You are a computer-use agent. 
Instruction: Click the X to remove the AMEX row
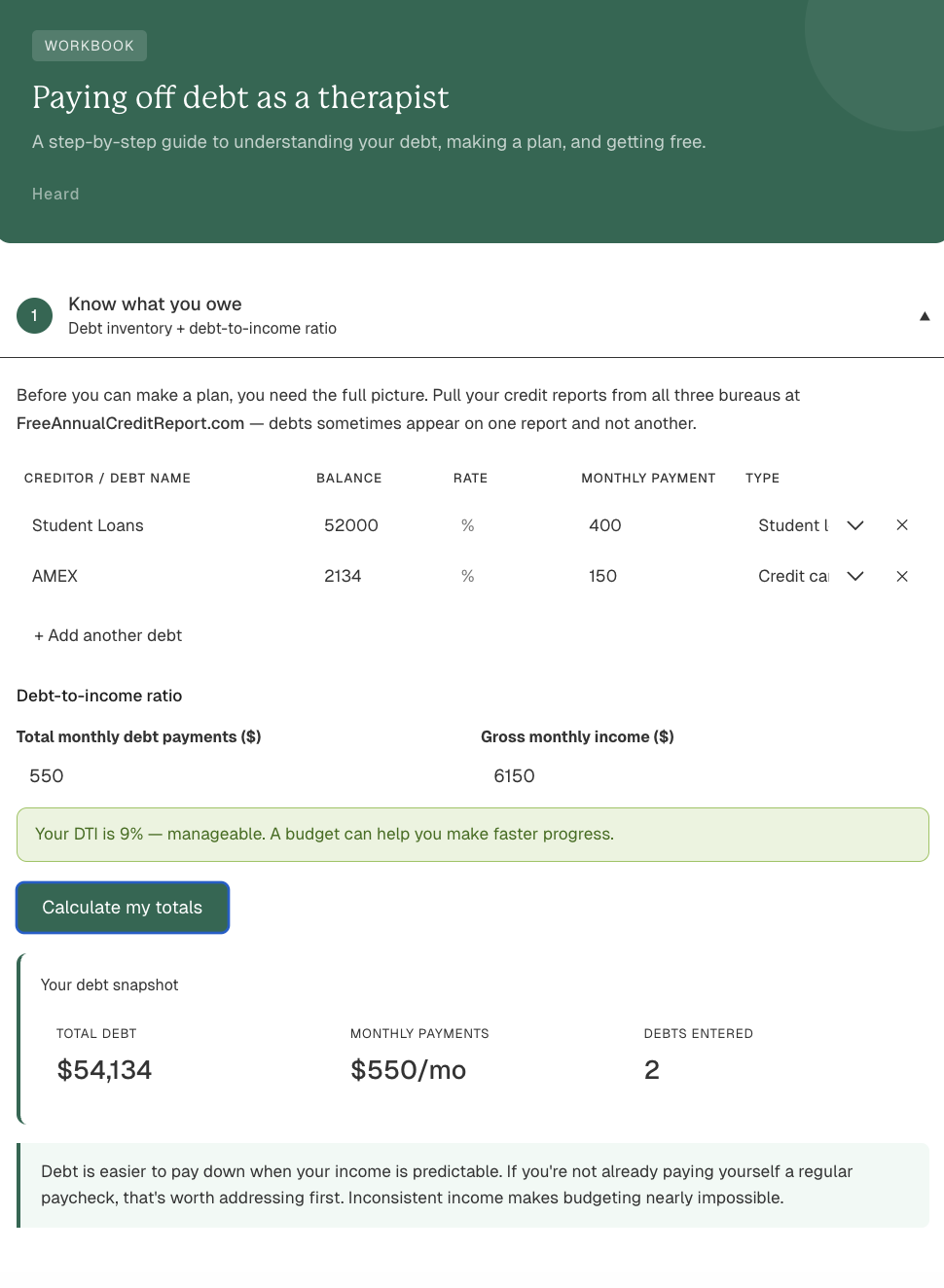(901, 575)
